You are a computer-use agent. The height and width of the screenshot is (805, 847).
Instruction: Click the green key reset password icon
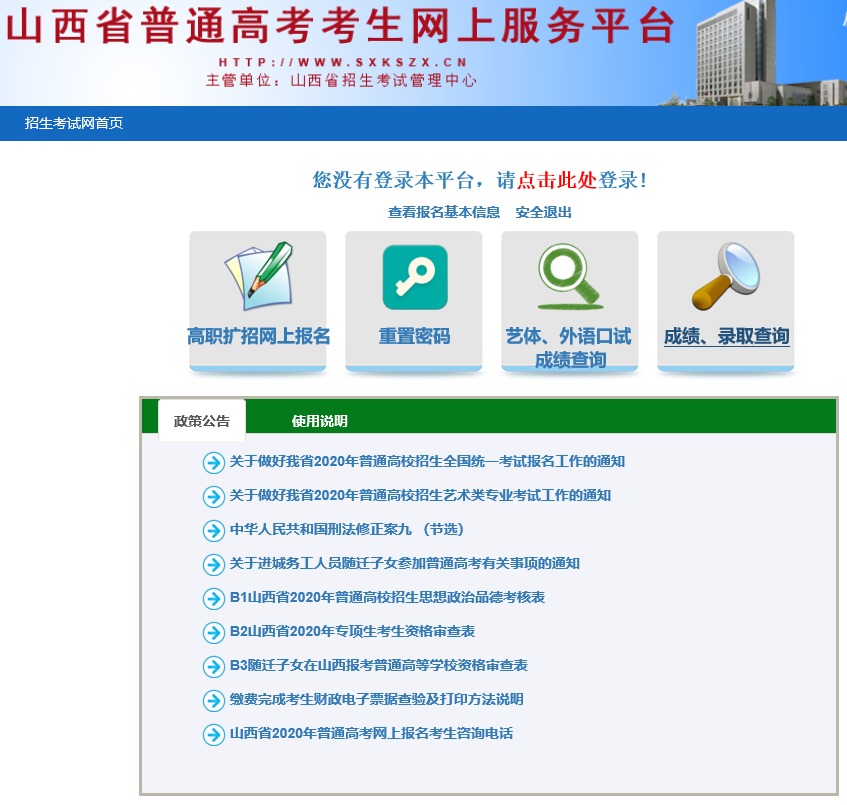pos(414,277)
